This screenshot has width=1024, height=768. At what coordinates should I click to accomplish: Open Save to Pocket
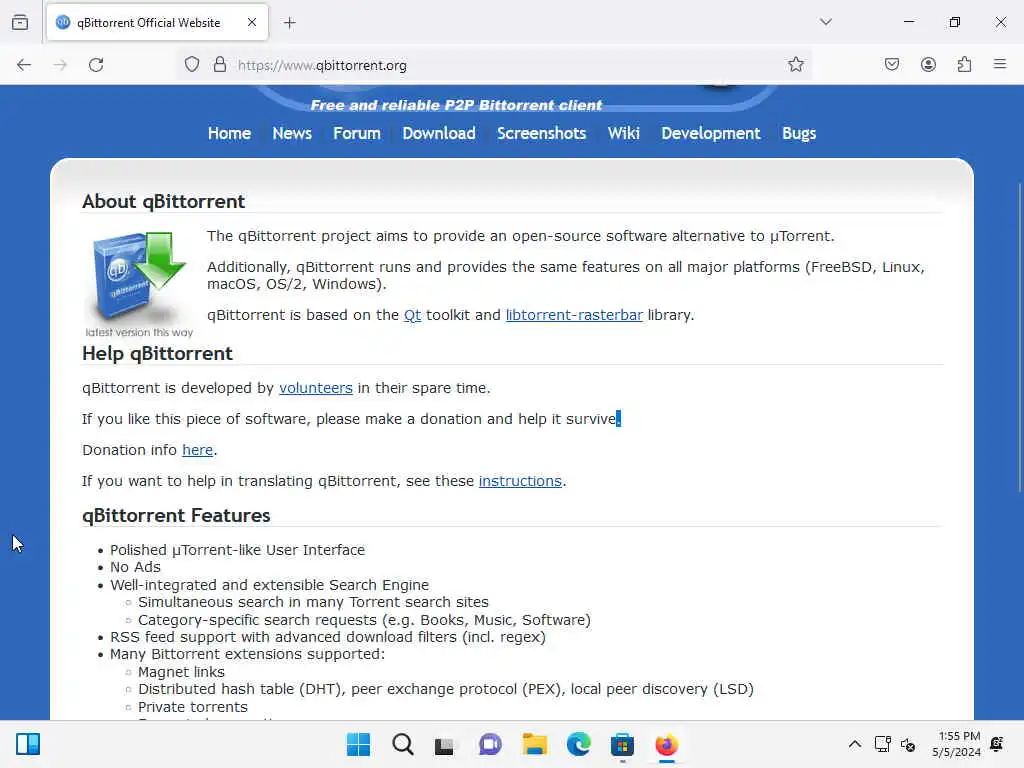pos(891,65)
